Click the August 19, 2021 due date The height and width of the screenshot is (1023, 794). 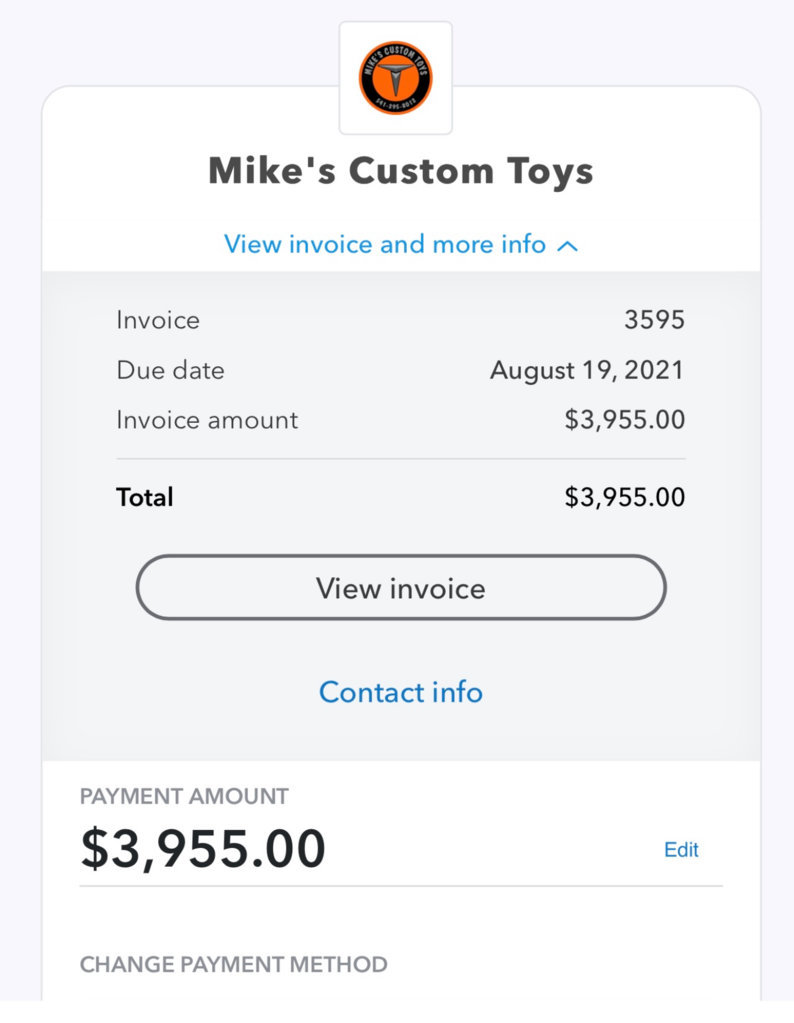click(587, 370)
